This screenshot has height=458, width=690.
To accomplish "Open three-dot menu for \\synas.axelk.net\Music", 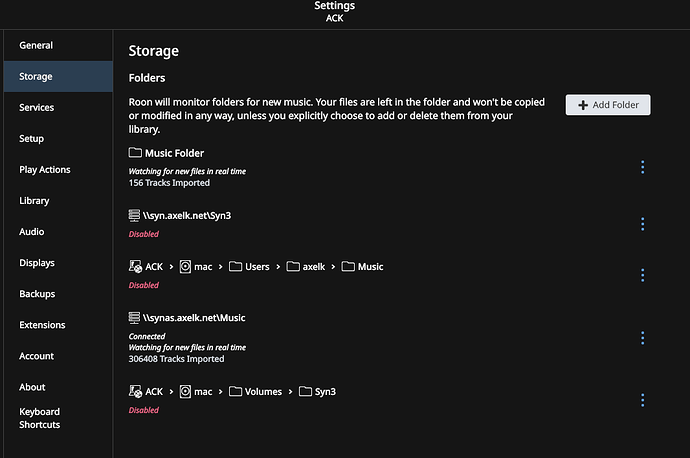I will (642, 338).
